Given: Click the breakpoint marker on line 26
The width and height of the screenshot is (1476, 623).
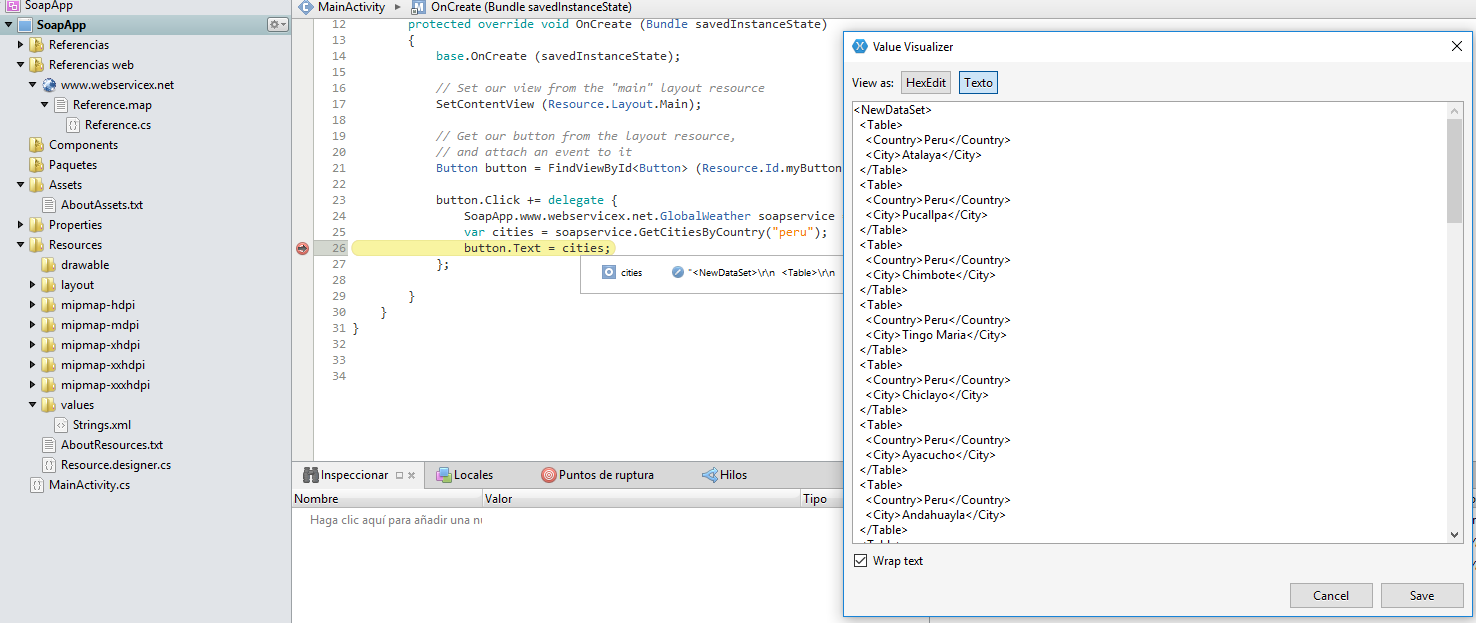Looking at the screenshot, I should (303, 248).
